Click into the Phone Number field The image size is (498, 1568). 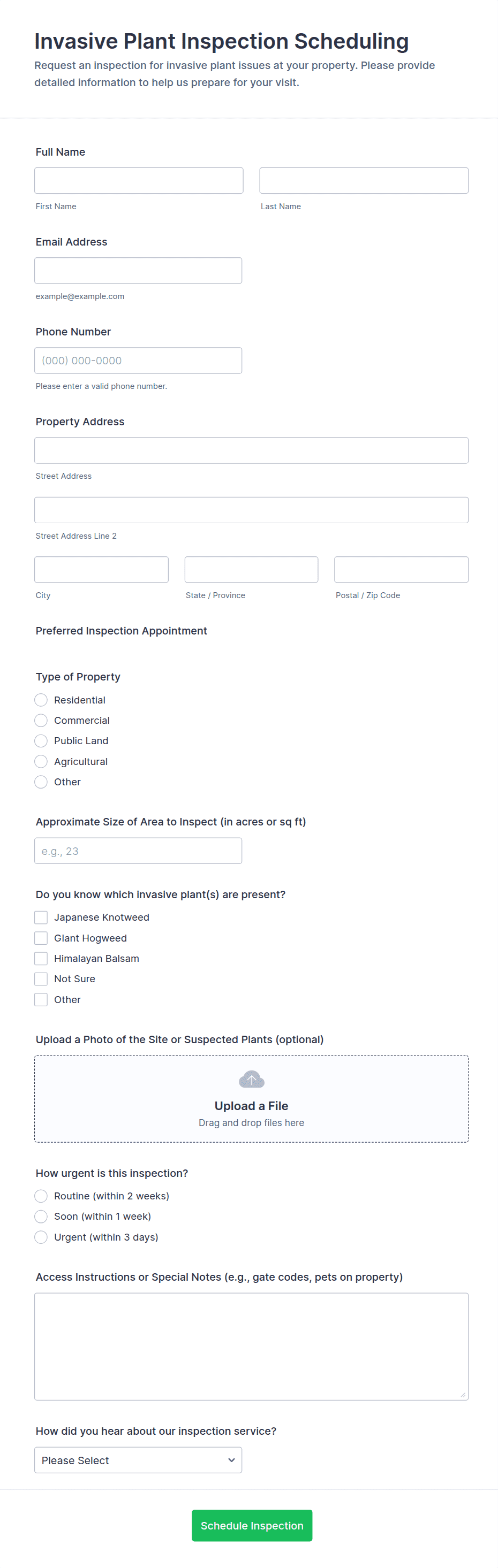[x=138, y=361]
